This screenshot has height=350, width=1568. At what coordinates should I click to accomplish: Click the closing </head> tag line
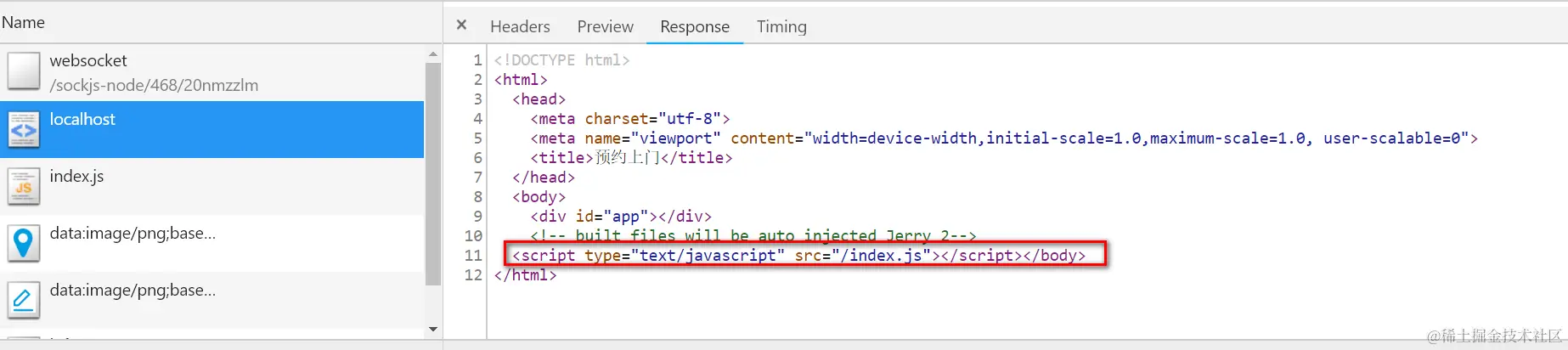pyautogui.click(x=544, y=178)
